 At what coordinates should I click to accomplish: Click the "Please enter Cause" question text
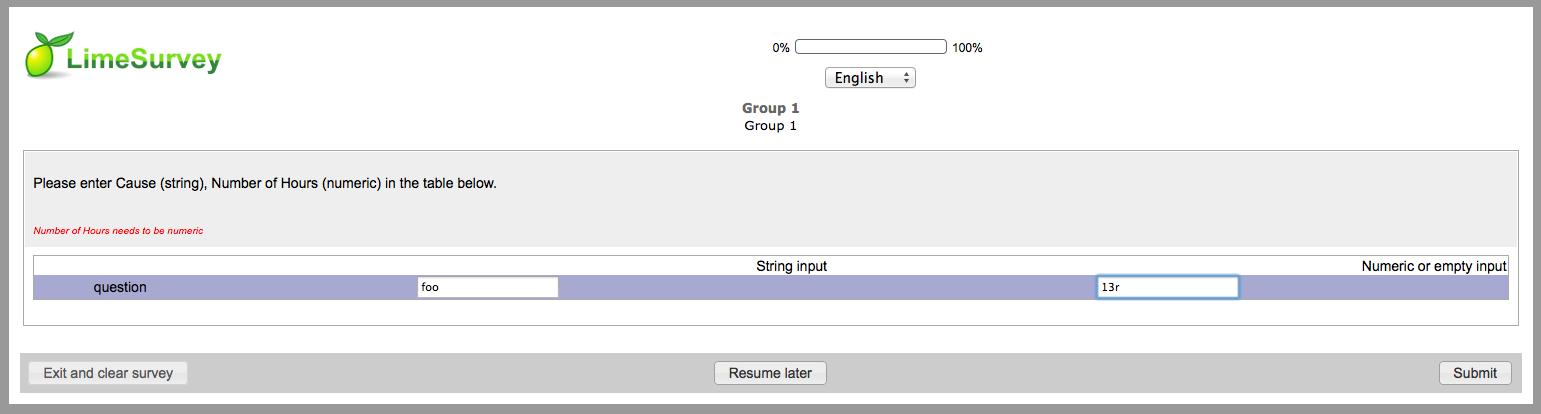265,184
